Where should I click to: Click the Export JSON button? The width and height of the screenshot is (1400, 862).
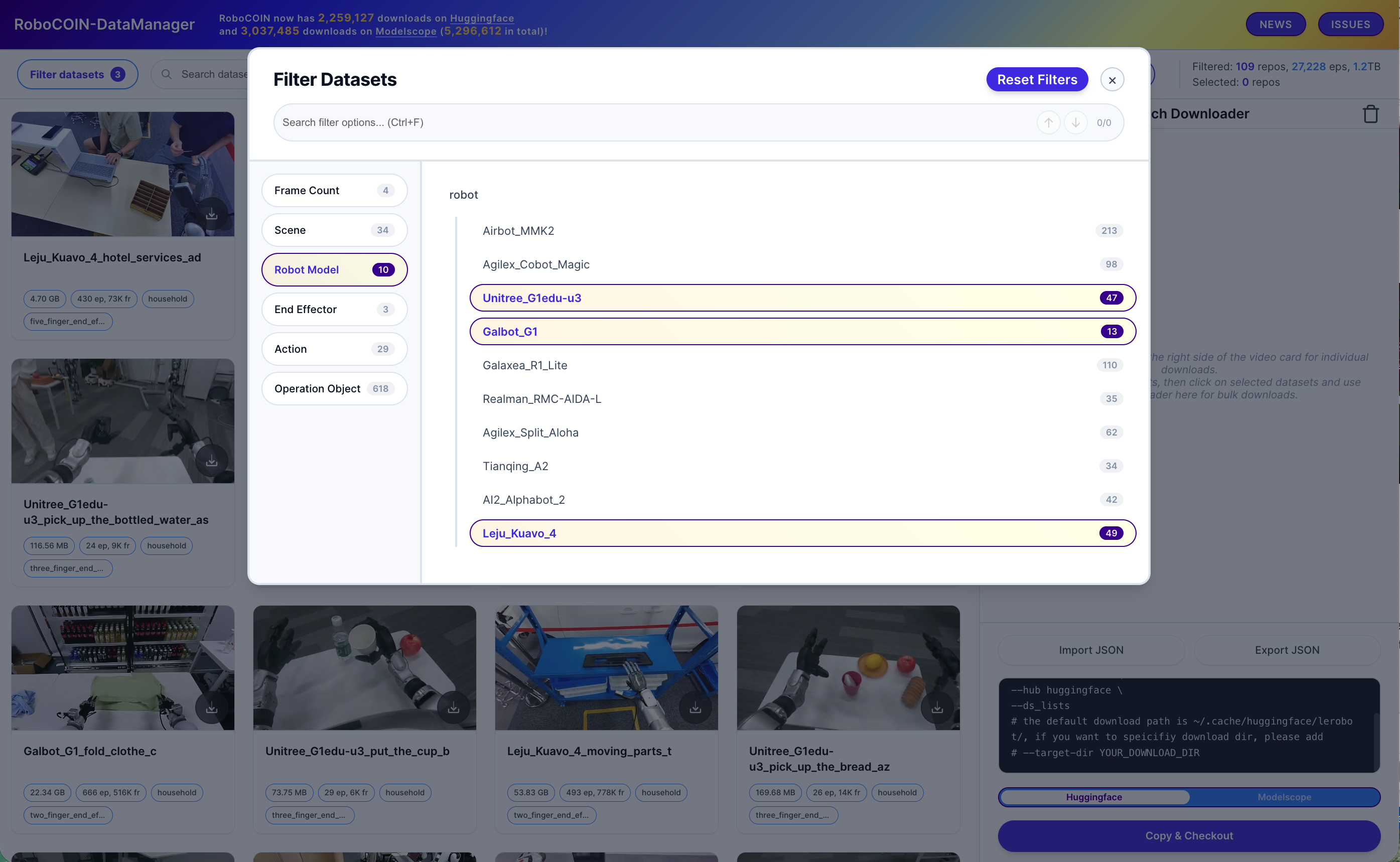1287,650
